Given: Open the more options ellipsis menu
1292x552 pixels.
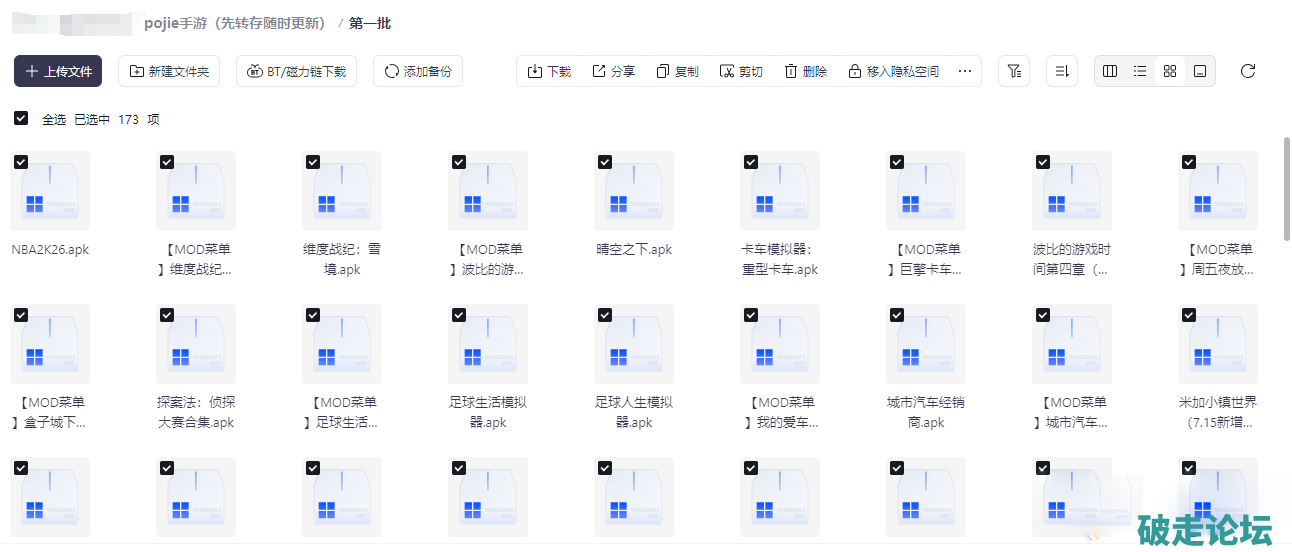Looking at the screenshot, I should click(965, 71).
